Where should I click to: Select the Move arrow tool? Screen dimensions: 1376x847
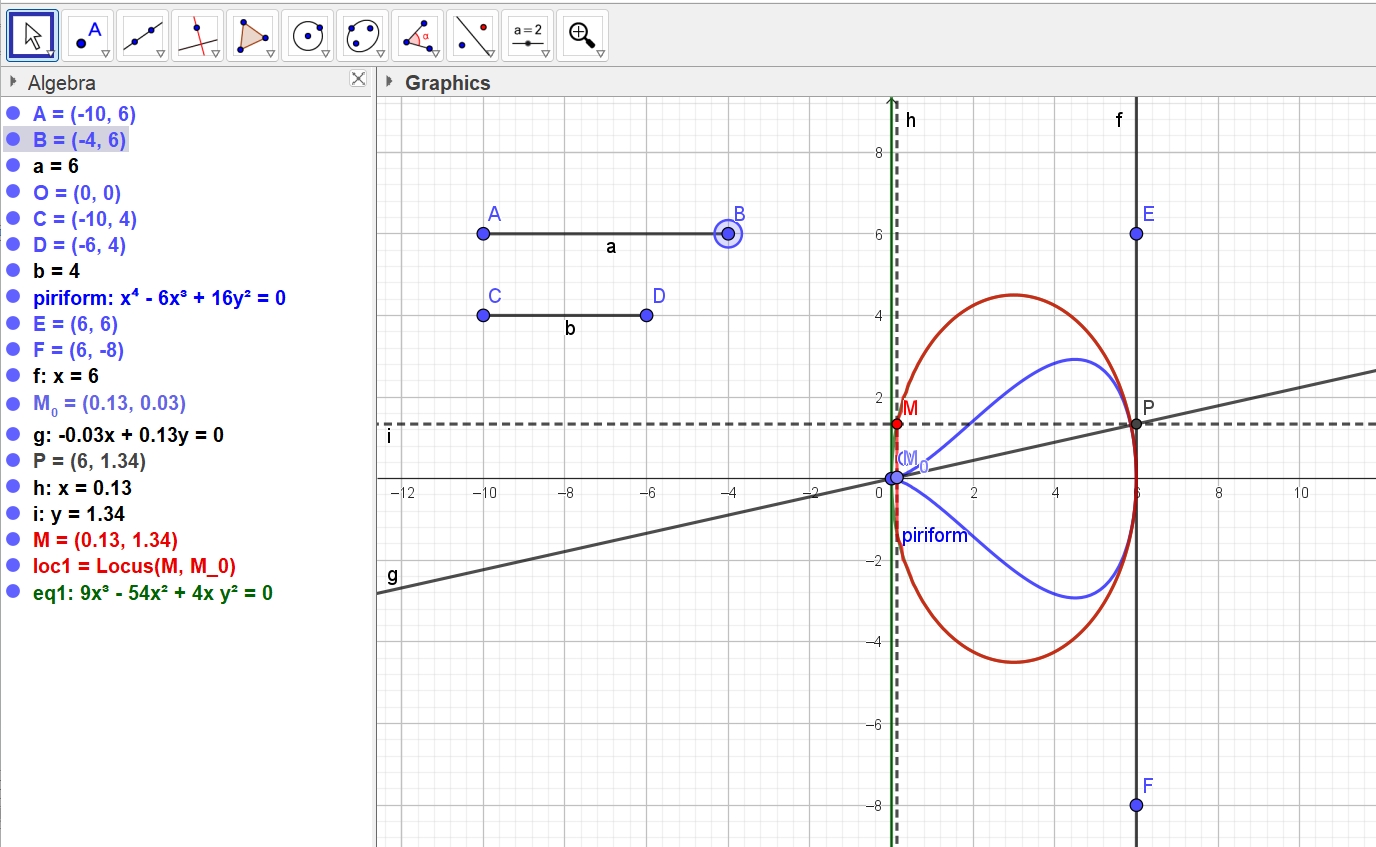pos(34,36)
